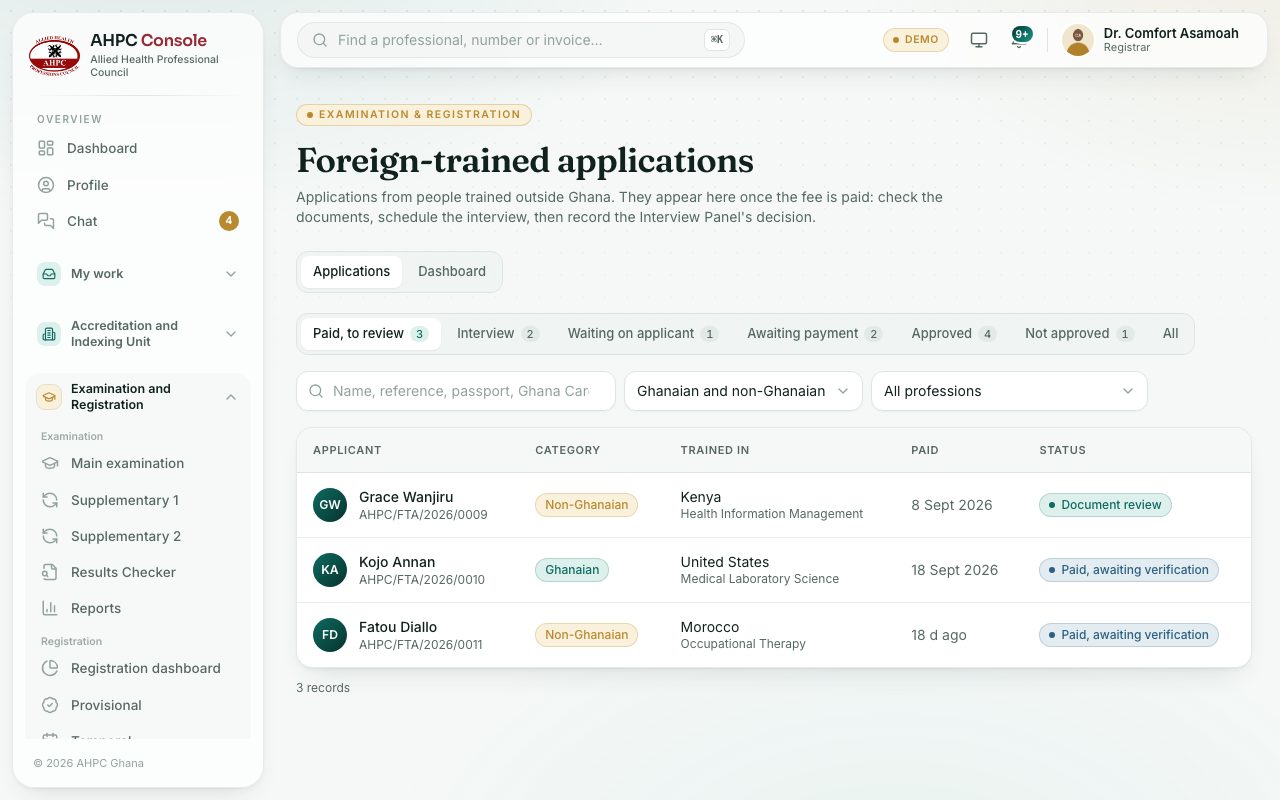
Task: Click Dr. Comfort Asamoah's avatar
Action: (1078, 40)
